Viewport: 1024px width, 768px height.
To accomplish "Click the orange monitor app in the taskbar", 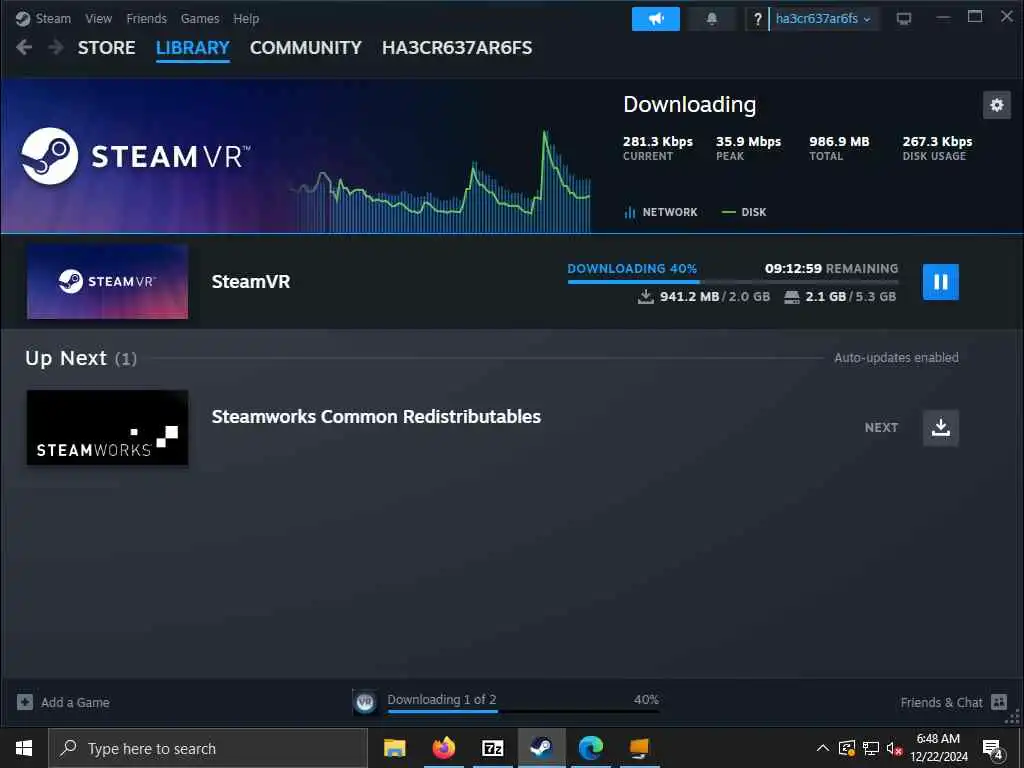I will click(639, 748).
